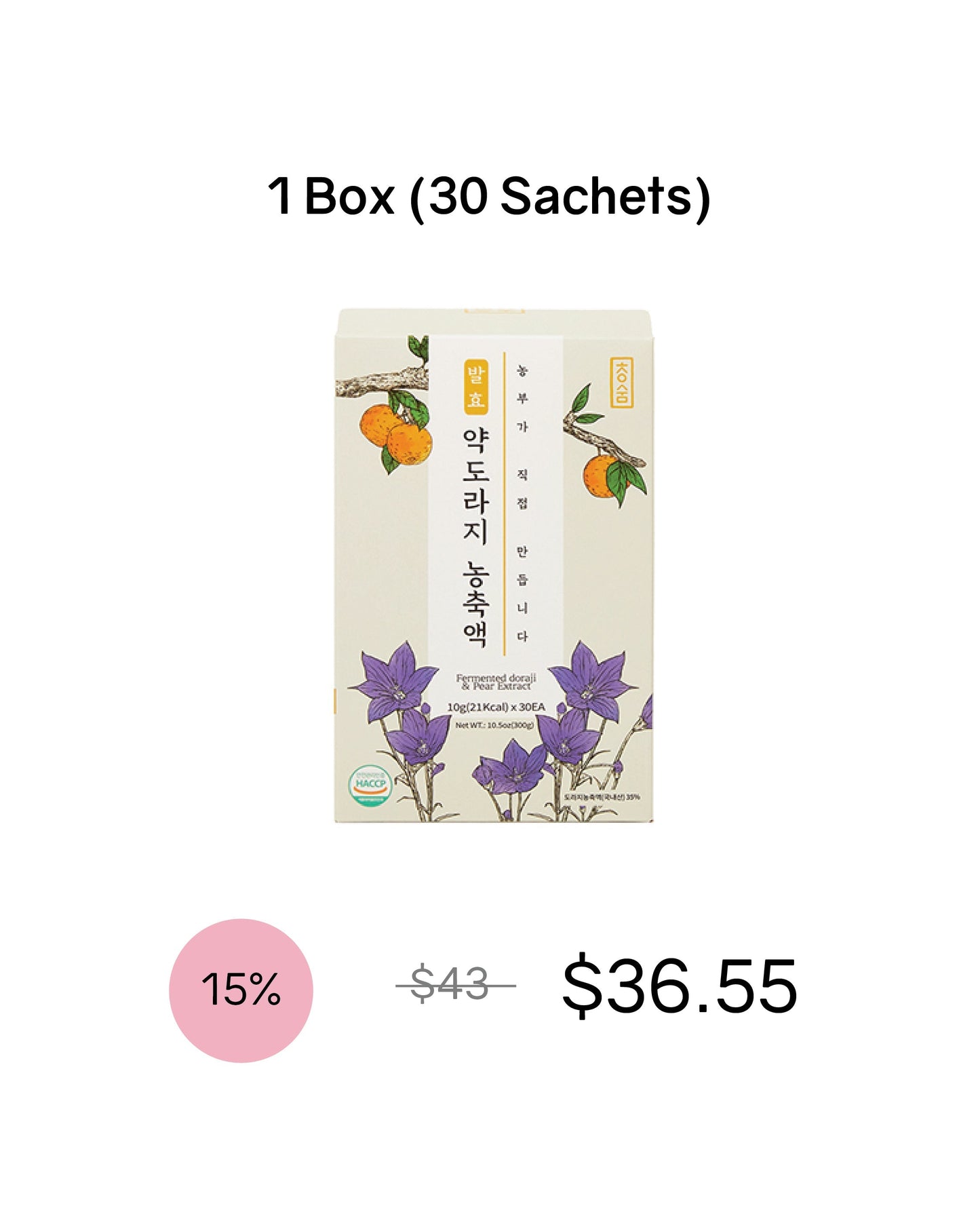Select the "1 Box (30 Sachets)" heading
Viewport: 980px width, 1225px height.
pyautogui.click(x=489, y=197)
